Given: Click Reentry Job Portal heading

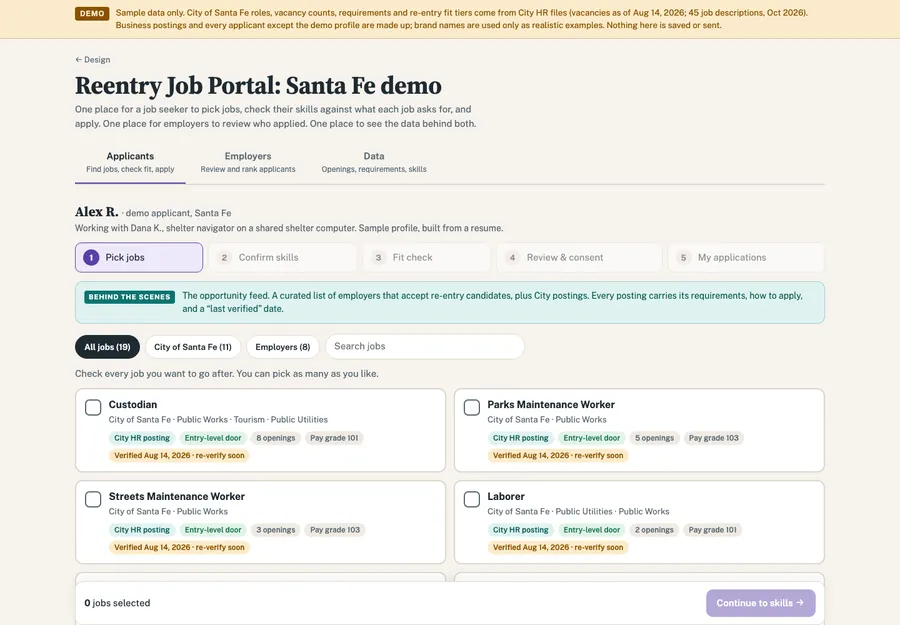Looking at the screenshot, I should 258,86.
